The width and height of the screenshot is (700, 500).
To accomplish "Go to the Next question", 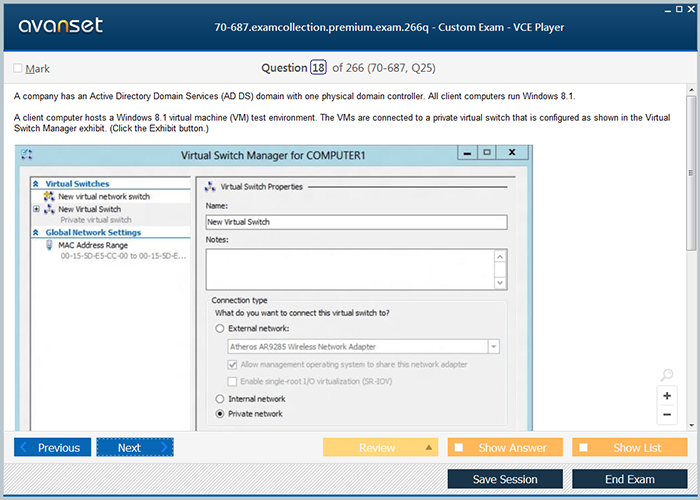I will (135, 447).
